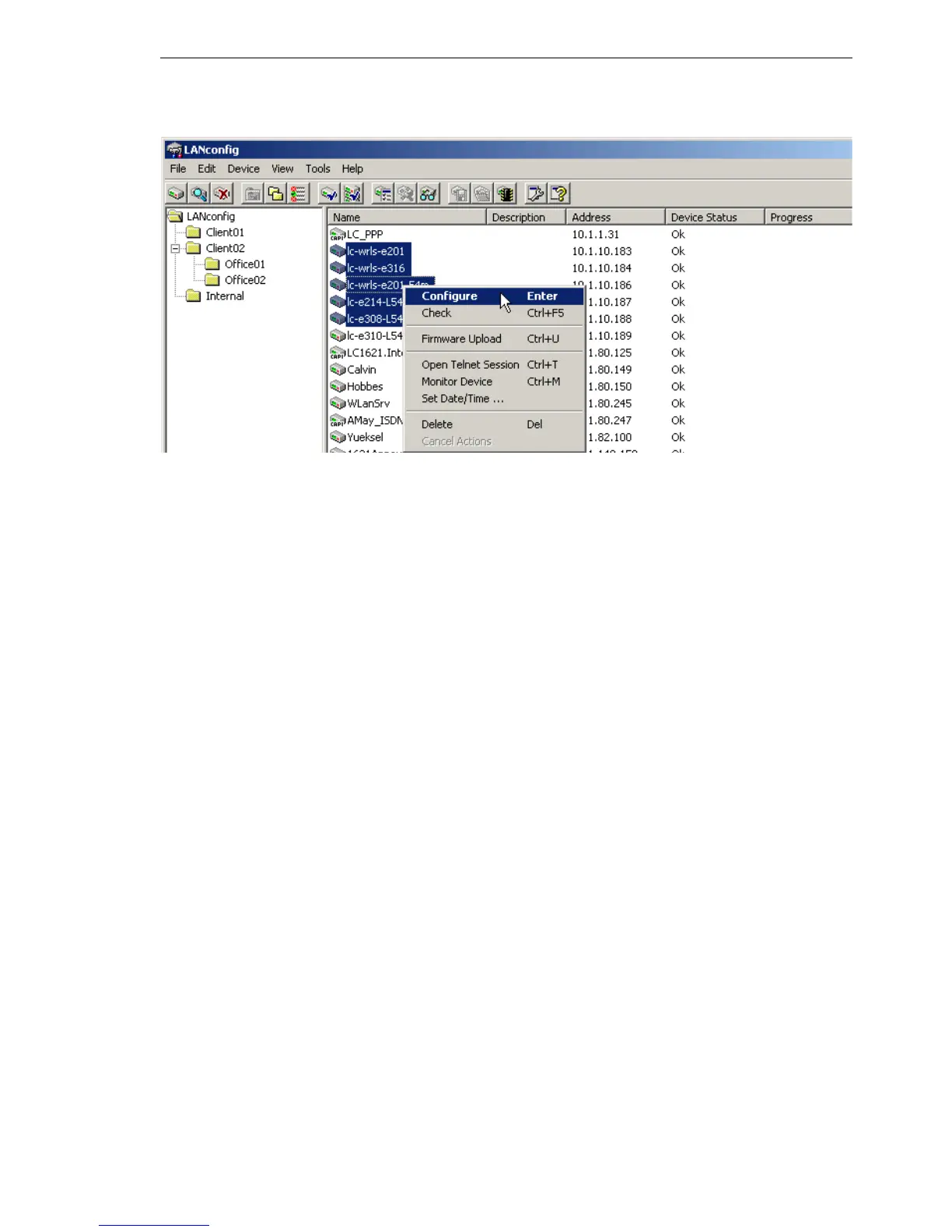Viewport: 952px width, 1232px height.
Task: Click the lc-e310-L54 device icon
Action: [338, 336]
